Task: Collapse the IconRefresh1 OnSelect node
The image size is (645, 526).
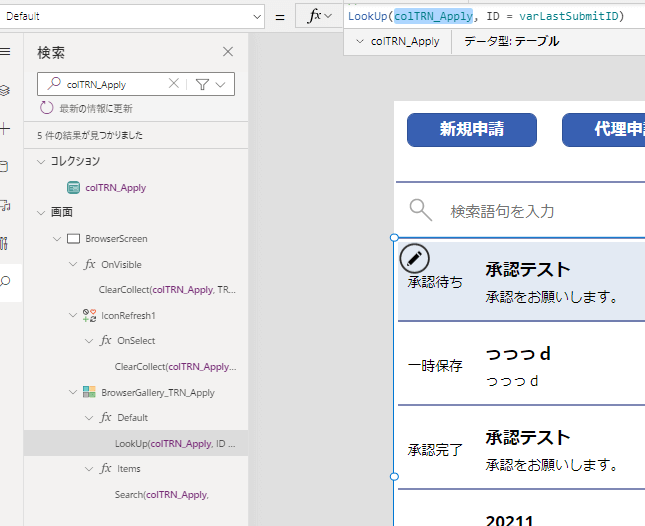Action: (89, 341)
